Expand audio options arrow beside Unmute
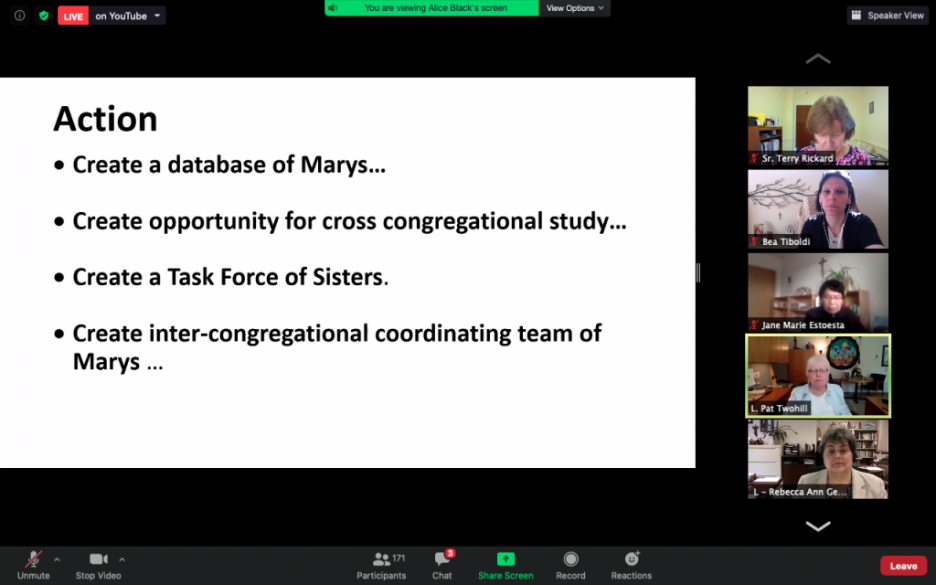 coord(57,559)
